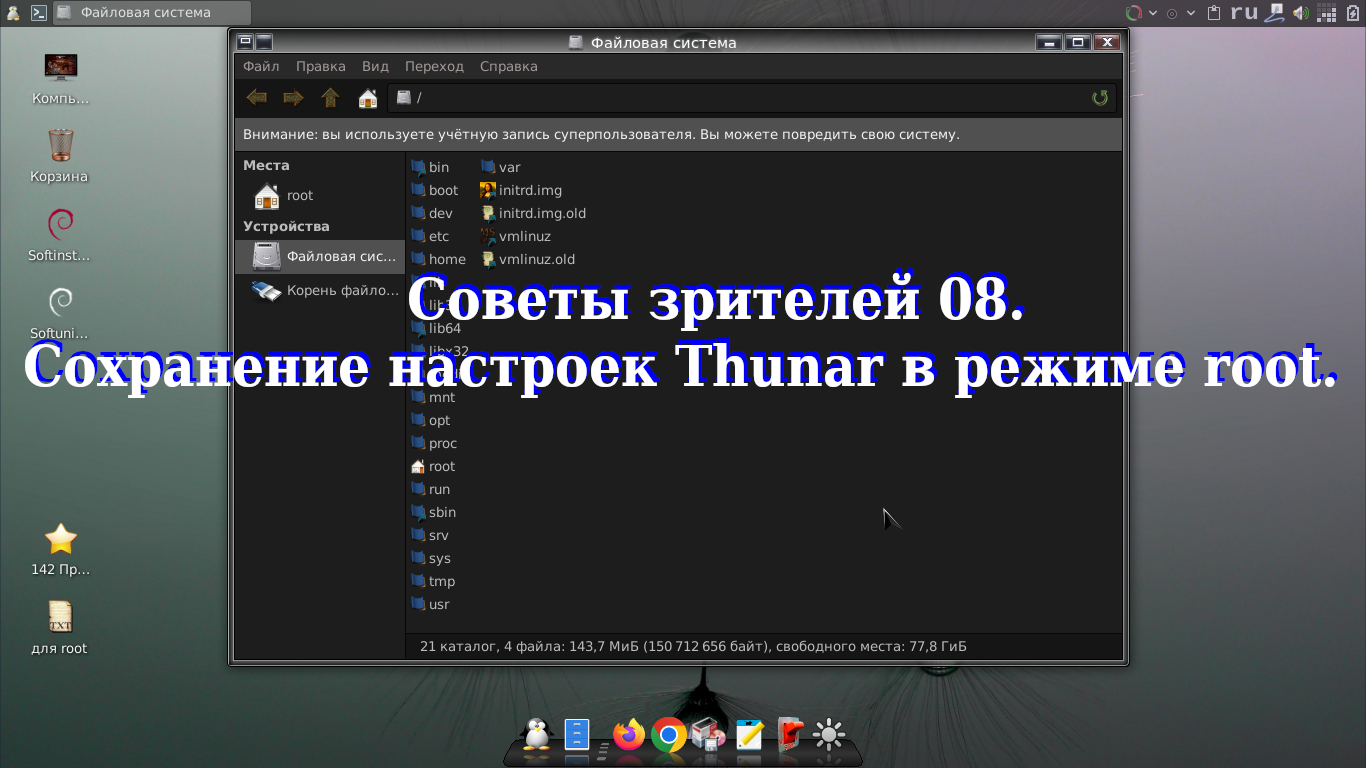Expand dropdown next to the ring tray icon
Image resolution: width=1366 pixels, height=768 pixels.
(1191, 13)
